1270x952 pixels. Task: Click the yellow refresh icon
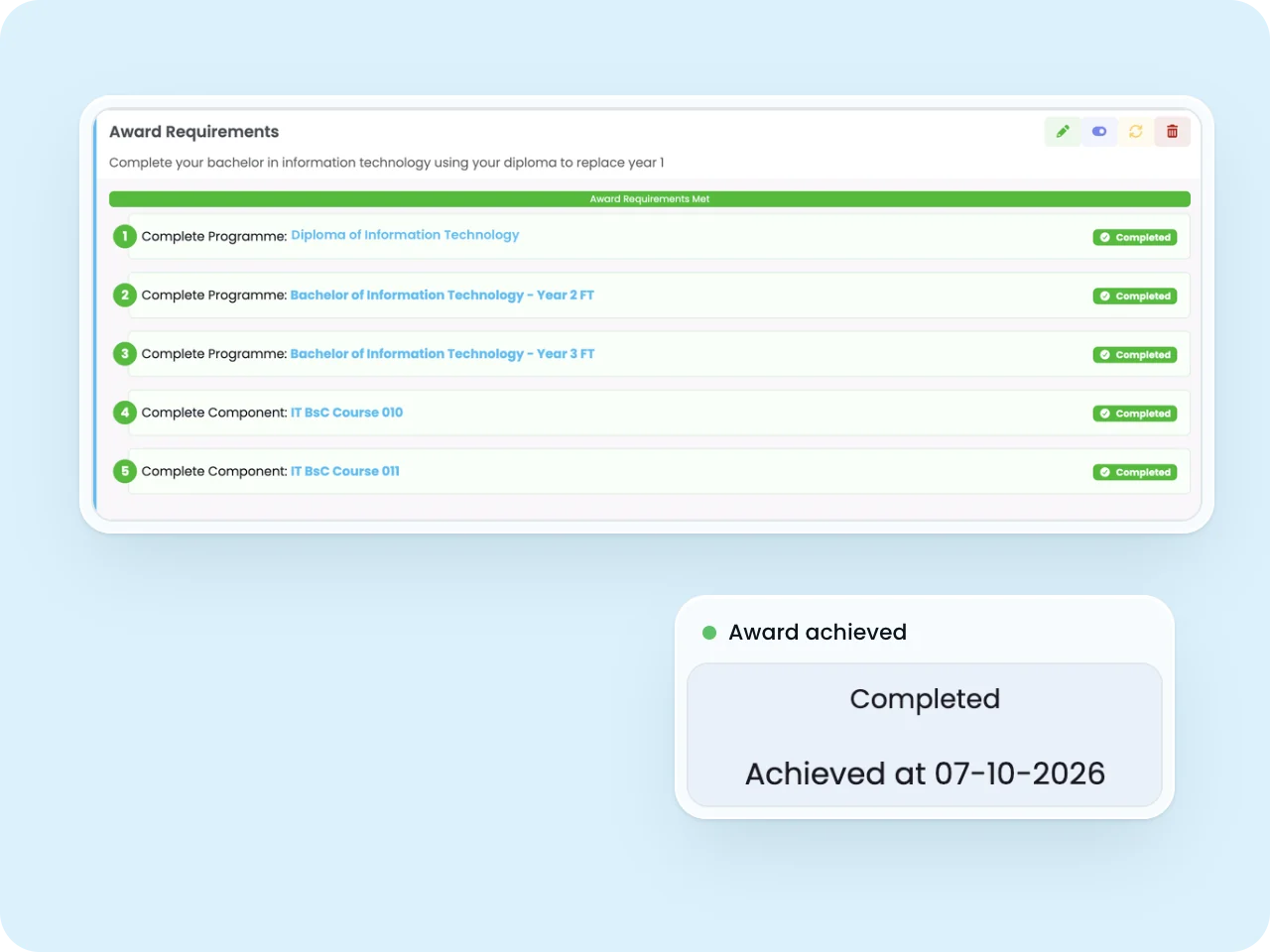coord(1136,132)
